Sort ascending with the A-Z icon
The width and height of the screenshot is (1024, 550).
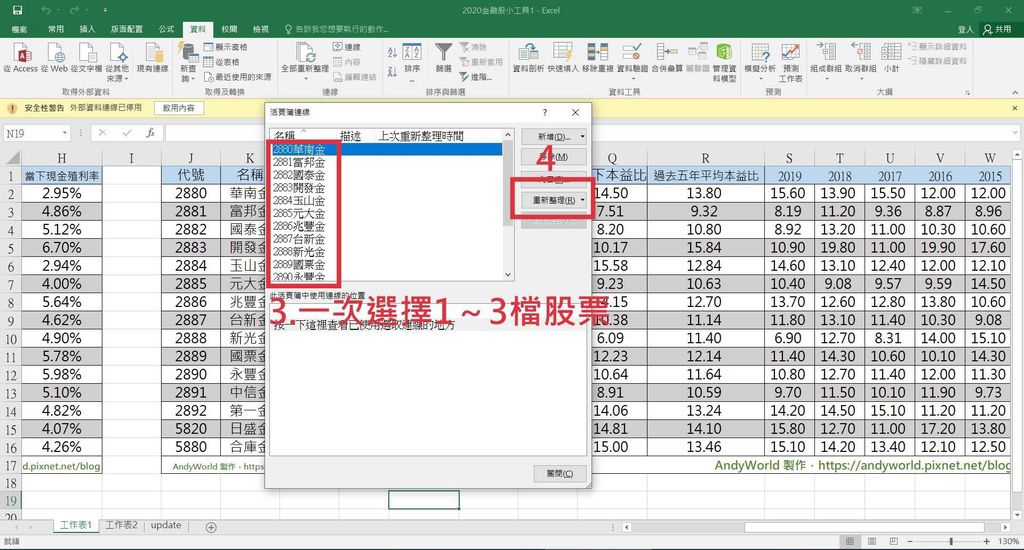point(392,52)
